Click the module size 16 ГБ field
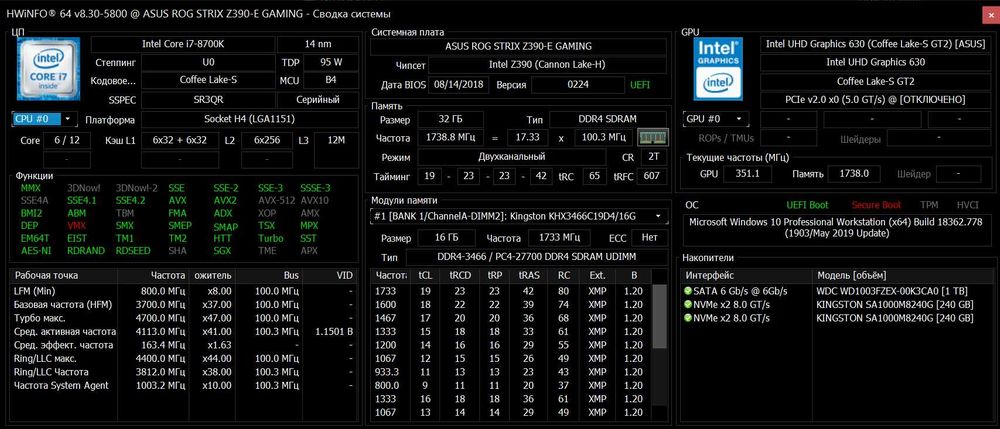Screen dimensions: 1000x429 pyautogui.click(x=446, y=237)
